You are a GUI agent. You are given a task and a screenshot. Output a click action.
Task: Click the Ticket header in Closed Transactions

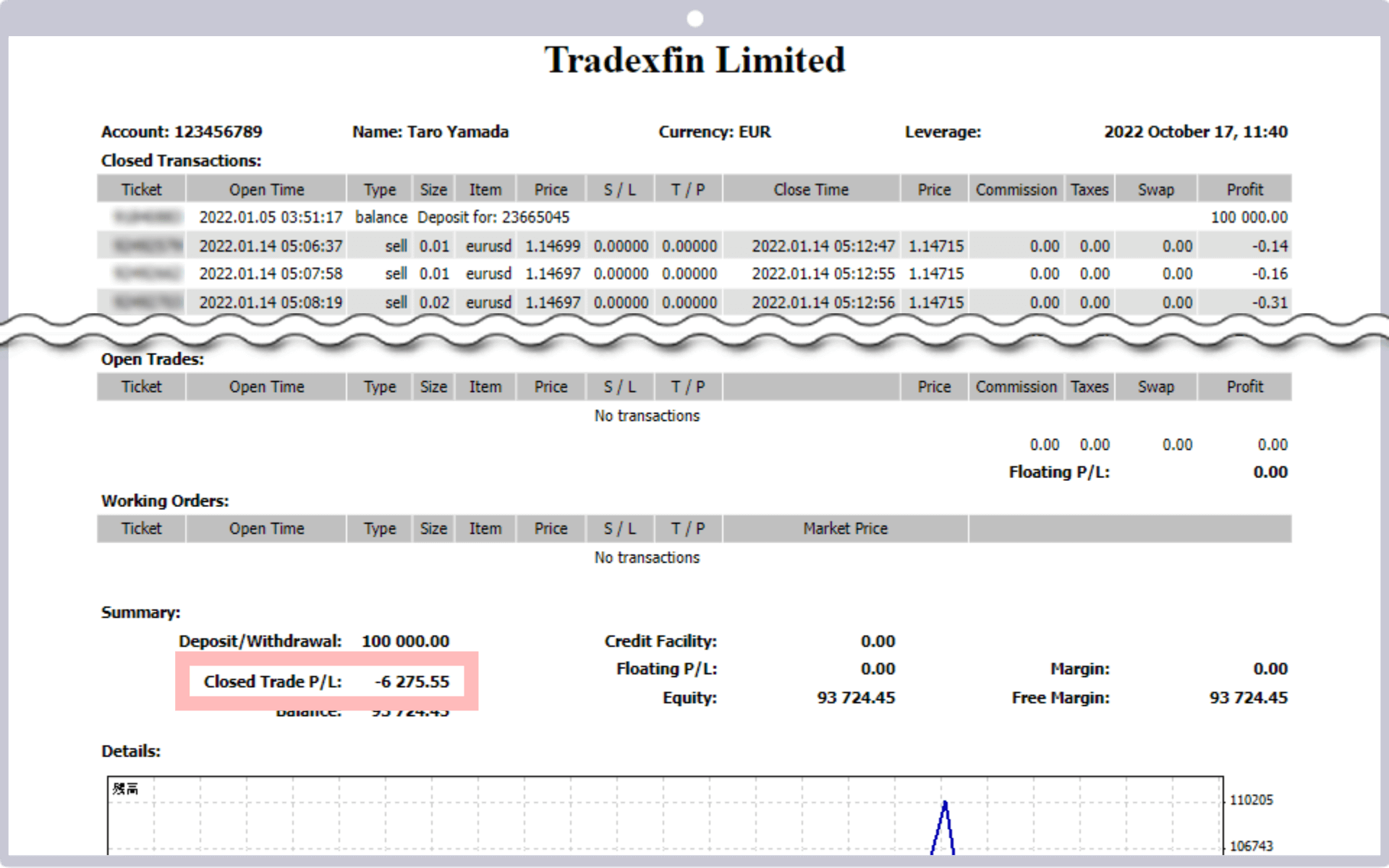click(141, 190)
